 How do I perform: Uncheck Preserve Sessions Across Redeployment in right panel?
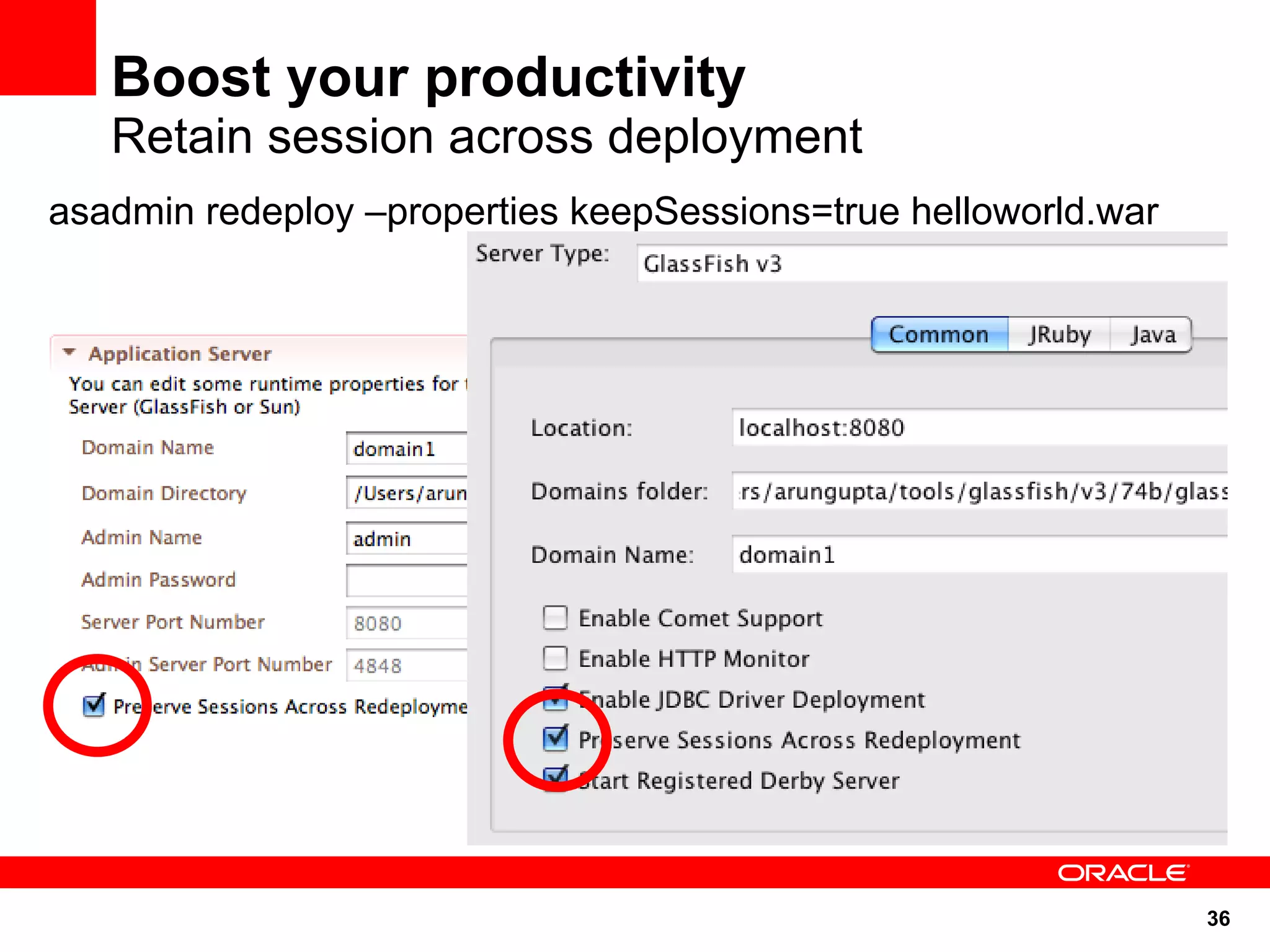click(555, 739)
